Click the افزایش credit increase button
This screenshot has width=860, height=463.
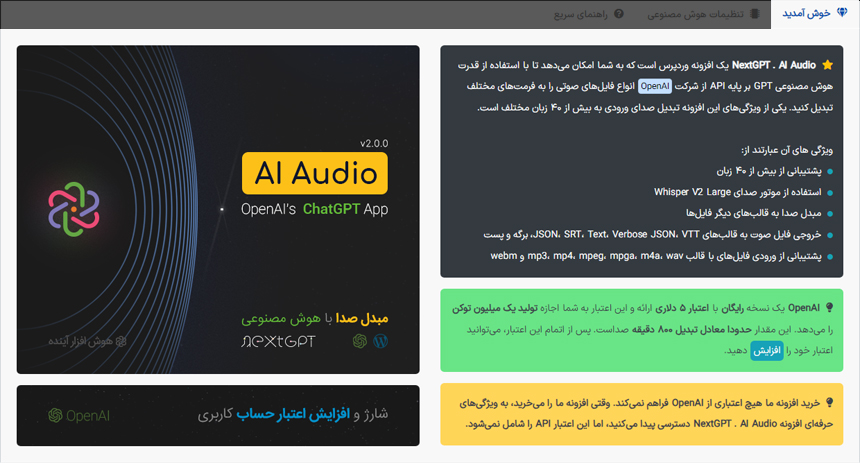coord(767,351)
